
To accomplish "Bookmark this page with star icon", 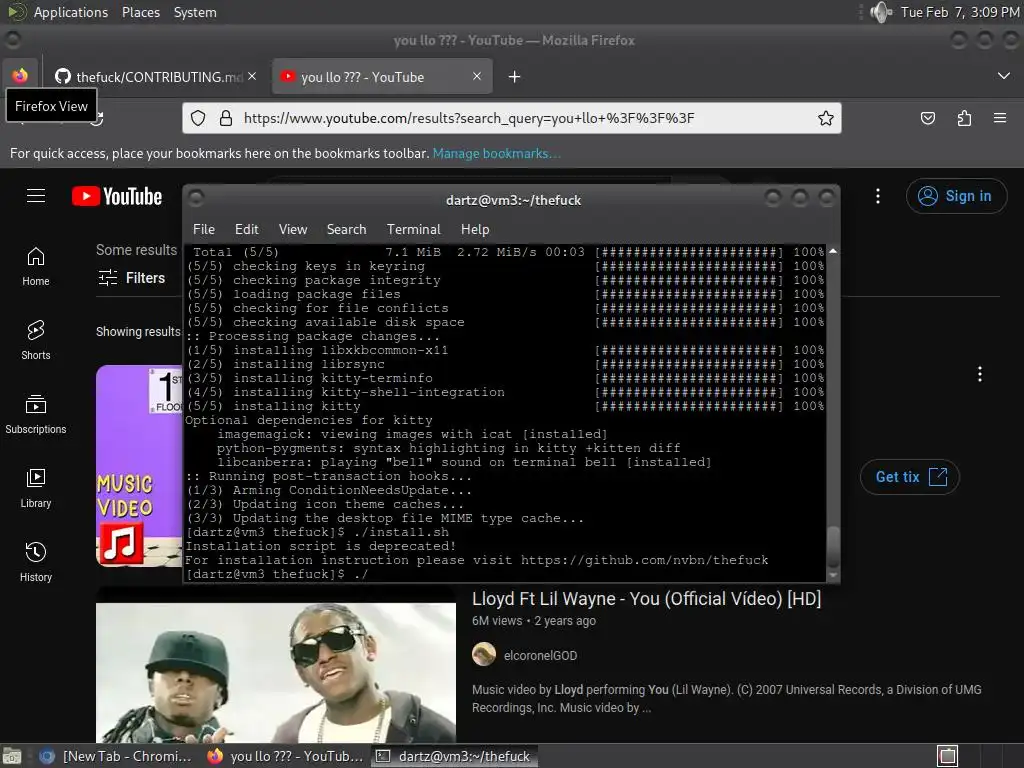I will pyautogui.click(x=825, y=118).
